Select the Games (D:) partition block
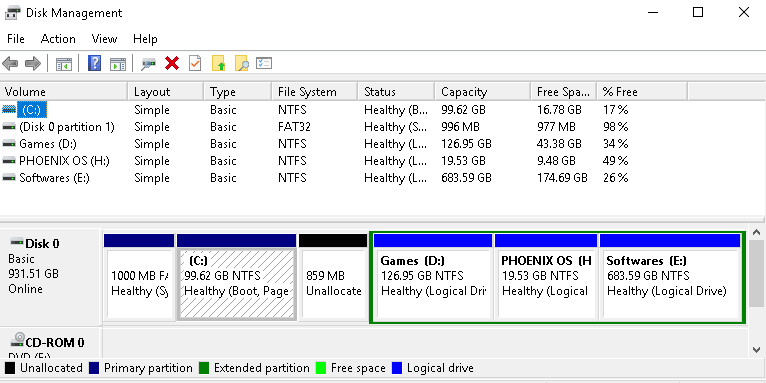The height and width of the screenshot is (383, 766). [433, 277]
